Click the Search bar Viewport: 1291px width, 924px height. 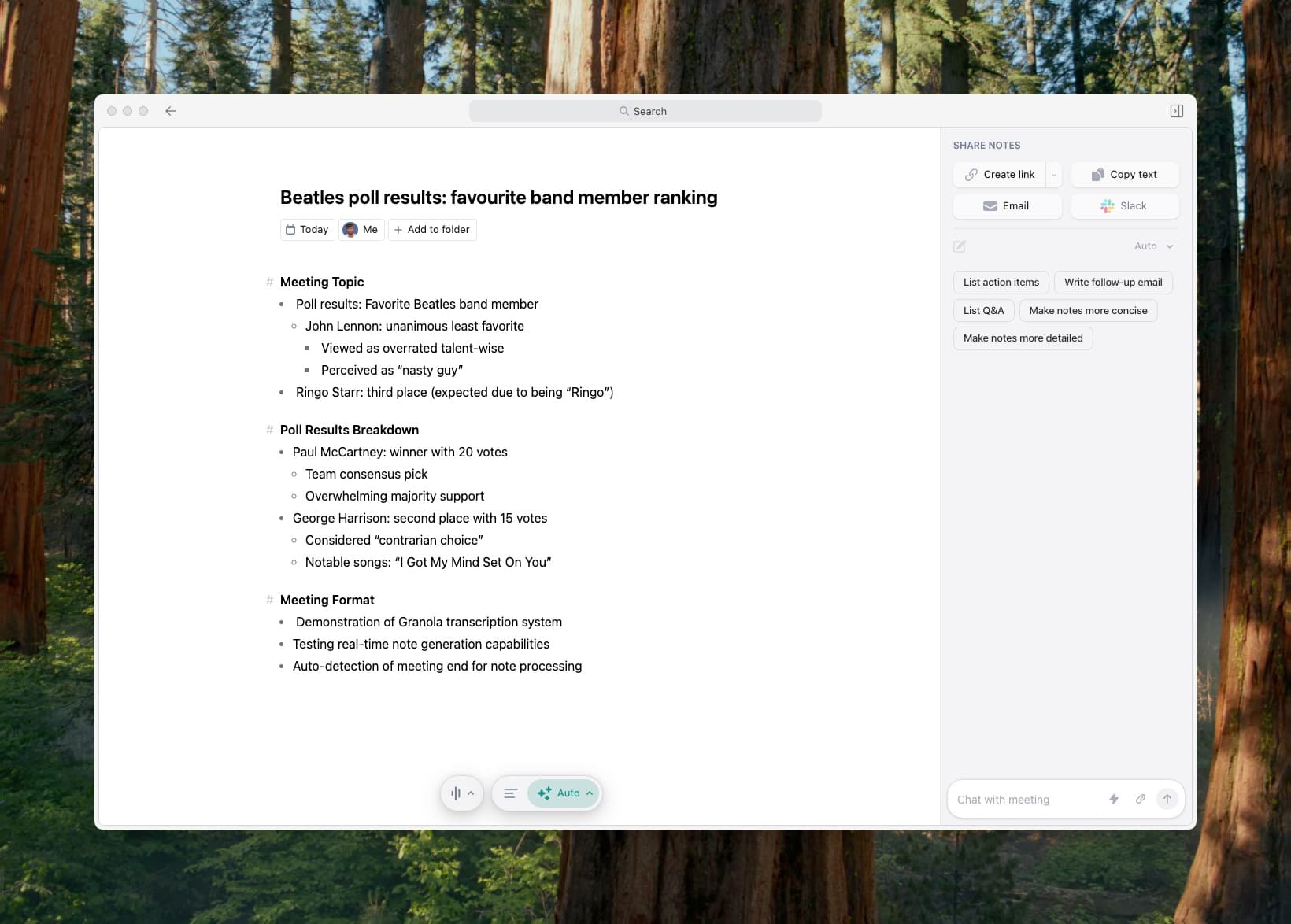click(x=645, y=111)
